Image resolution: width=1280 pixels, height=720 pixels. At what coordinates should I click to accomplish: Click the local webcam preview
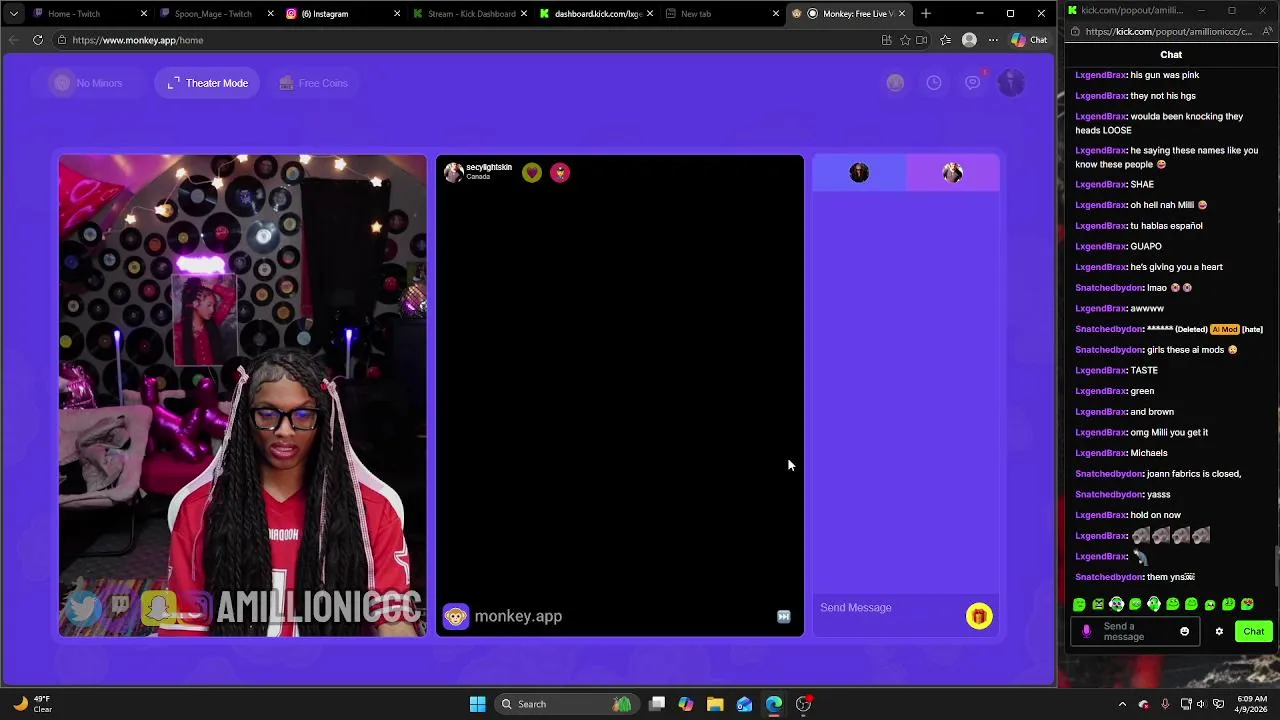pos(242,395)
